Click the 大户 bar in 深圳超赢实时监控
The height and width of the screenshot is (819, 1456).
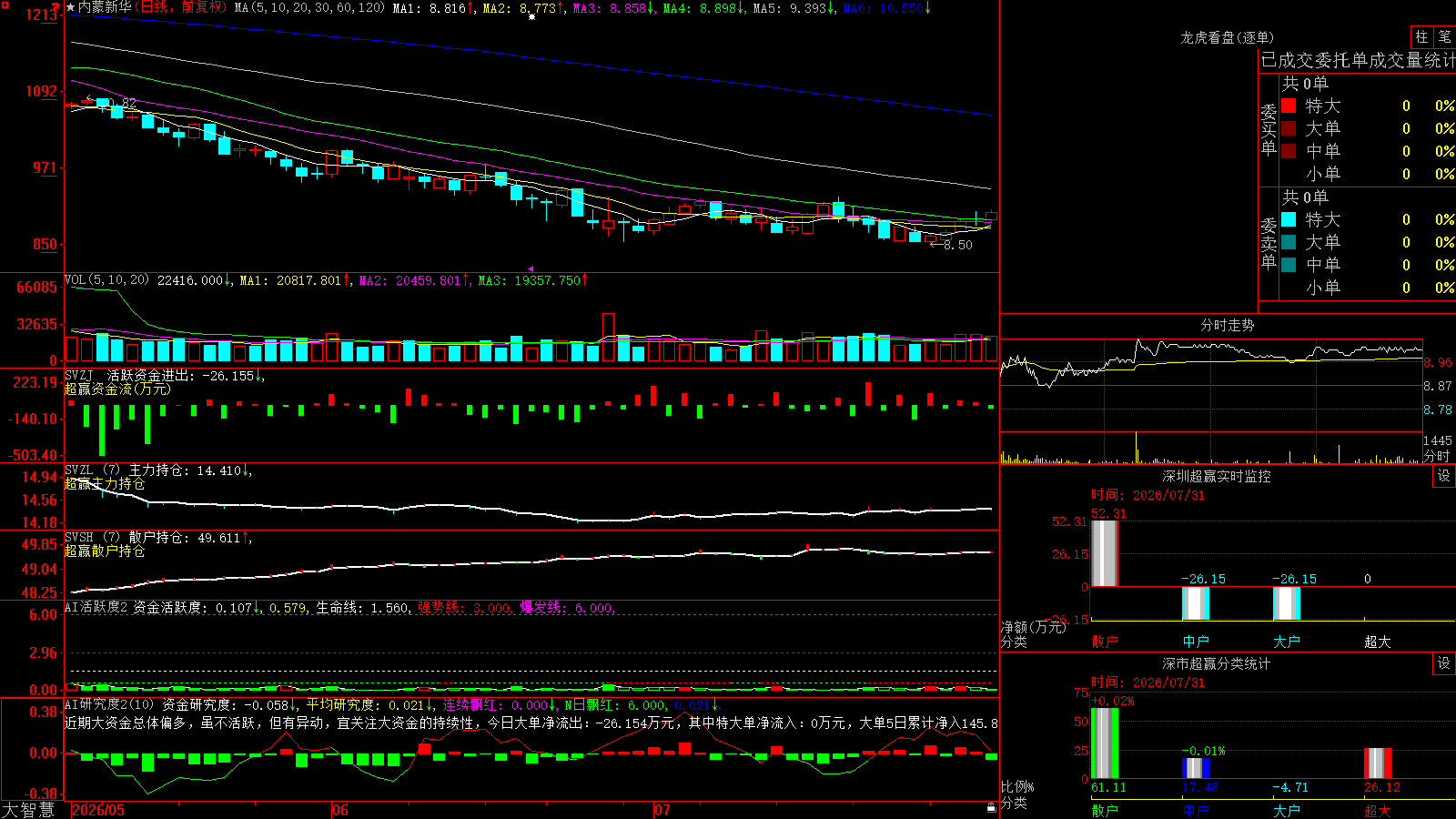click(1287, 603)
